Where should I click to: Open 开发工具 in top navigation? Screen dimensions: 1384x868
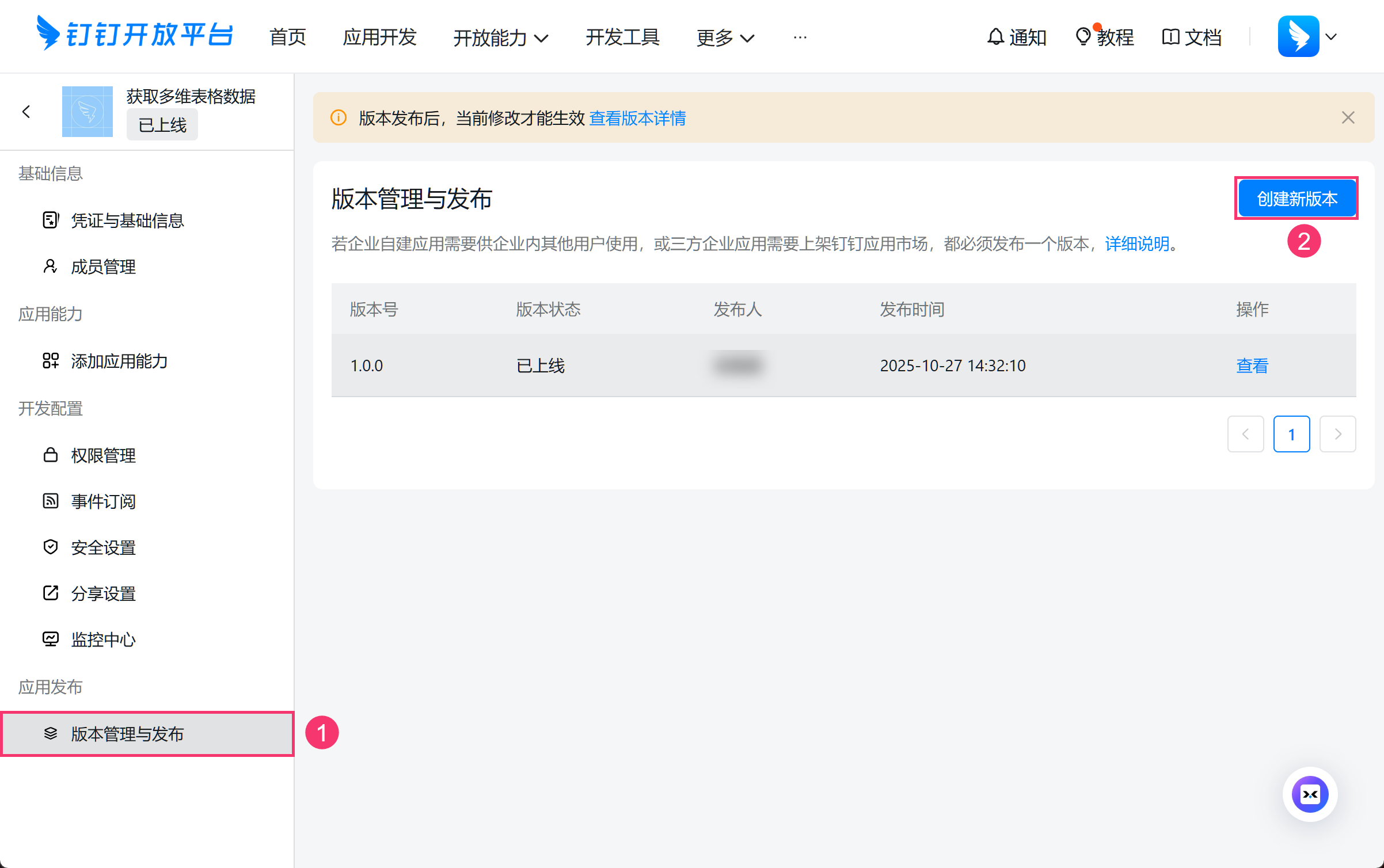tap(622, 37)
